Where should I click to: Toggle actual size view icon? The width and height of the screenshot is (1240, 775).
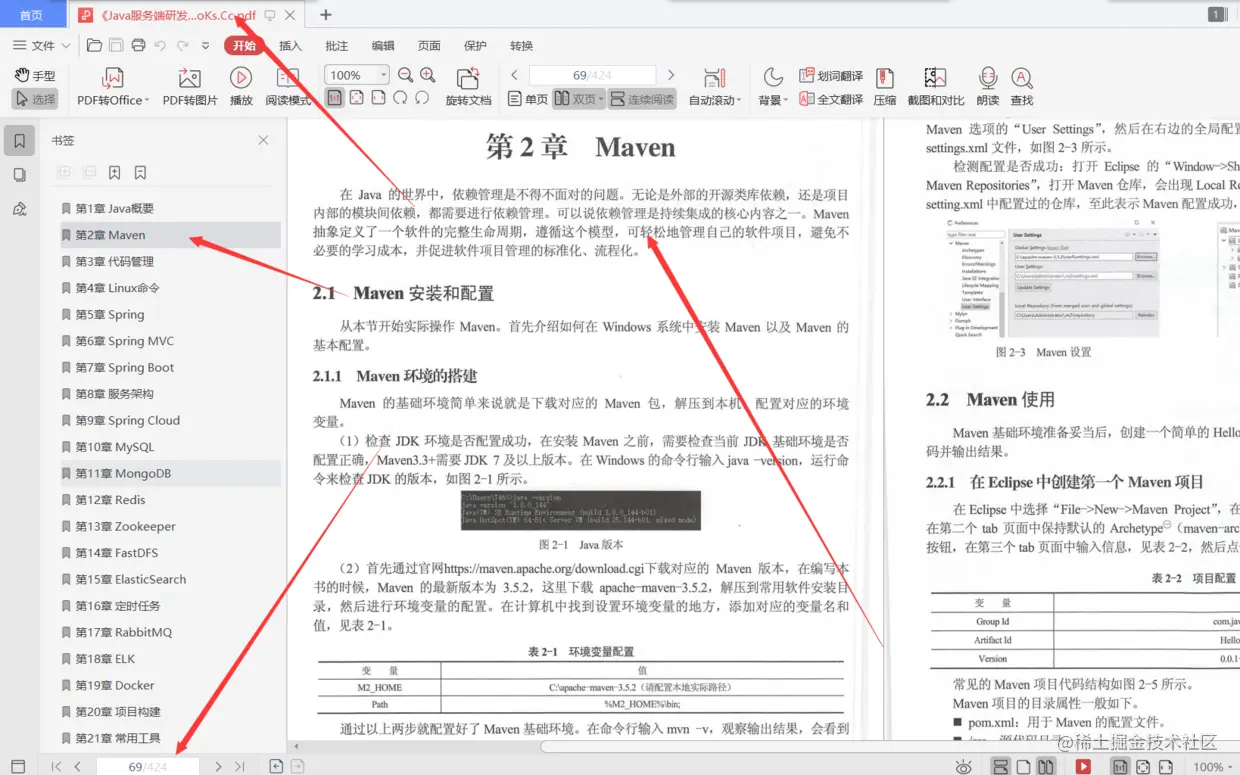coord(334,98)
